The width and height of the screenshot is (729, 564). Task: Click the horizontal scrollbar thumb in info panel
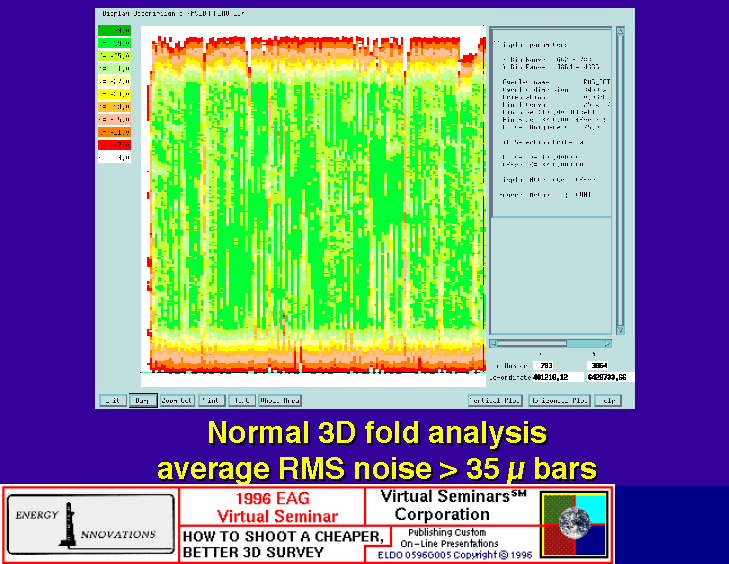[532, 343]
